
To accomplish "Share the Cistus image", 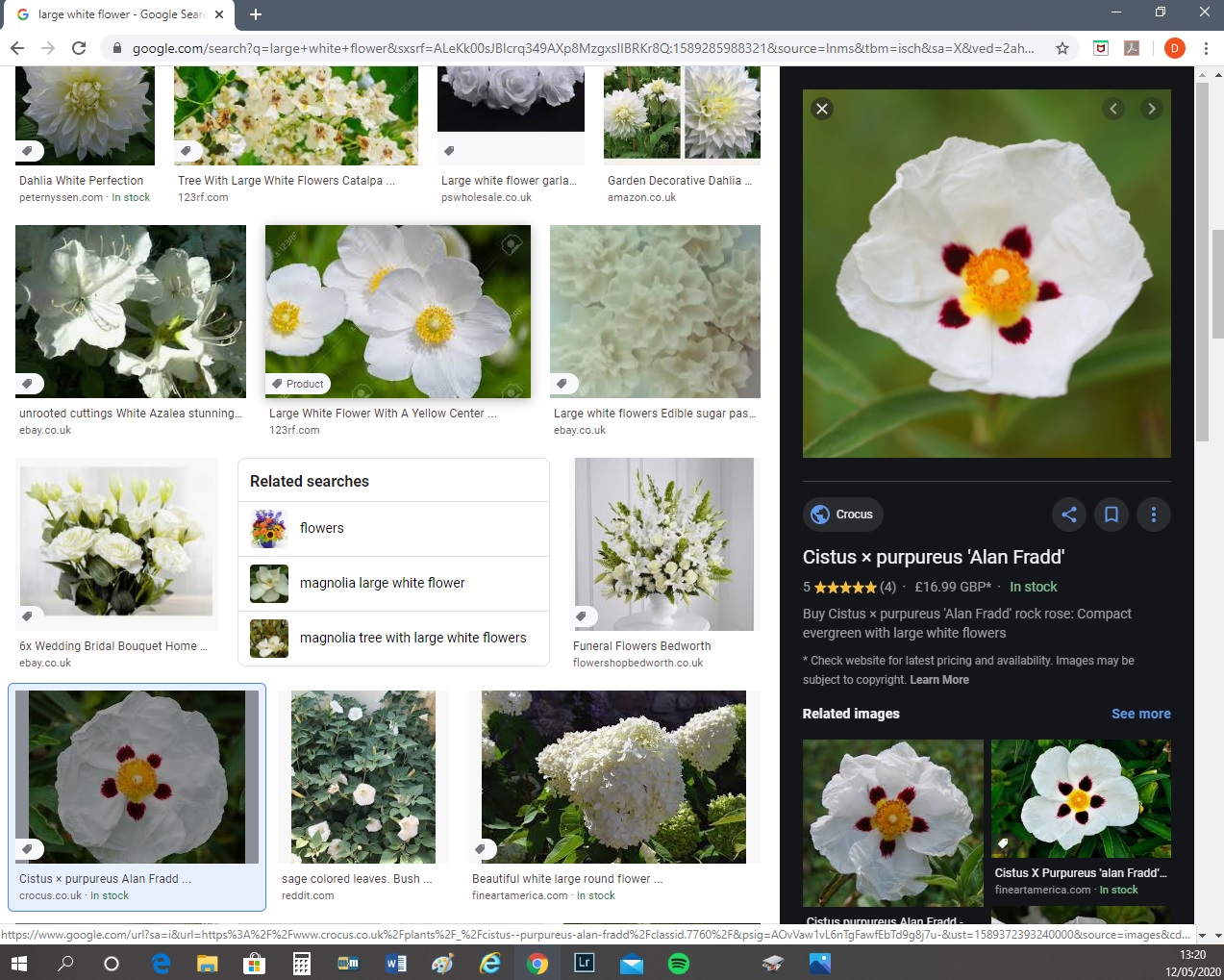I will [x=1069, y=515].
